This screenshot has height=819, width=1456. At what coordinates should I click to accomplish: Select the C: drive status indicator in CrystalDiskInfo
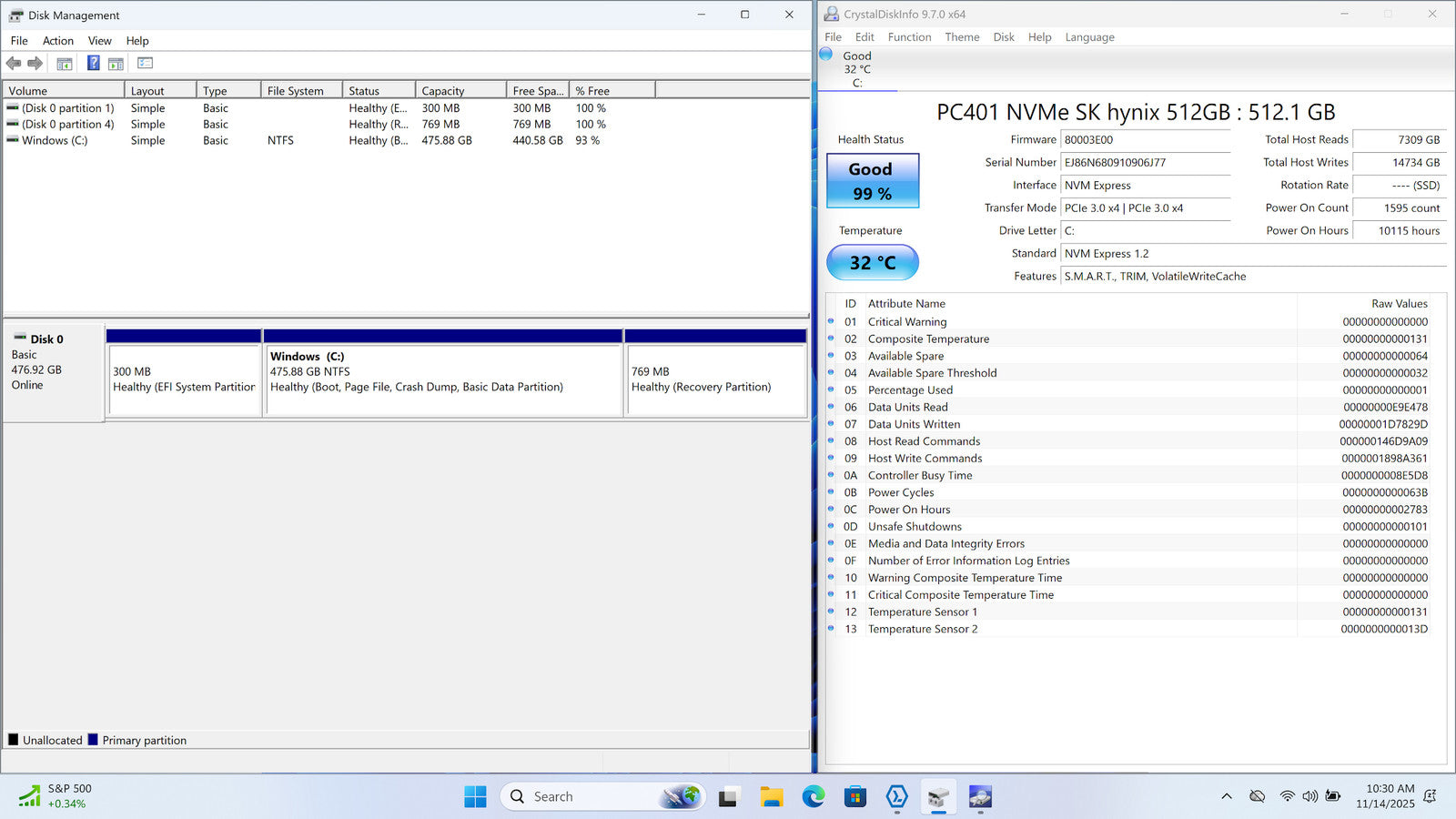tap(855, 69)
